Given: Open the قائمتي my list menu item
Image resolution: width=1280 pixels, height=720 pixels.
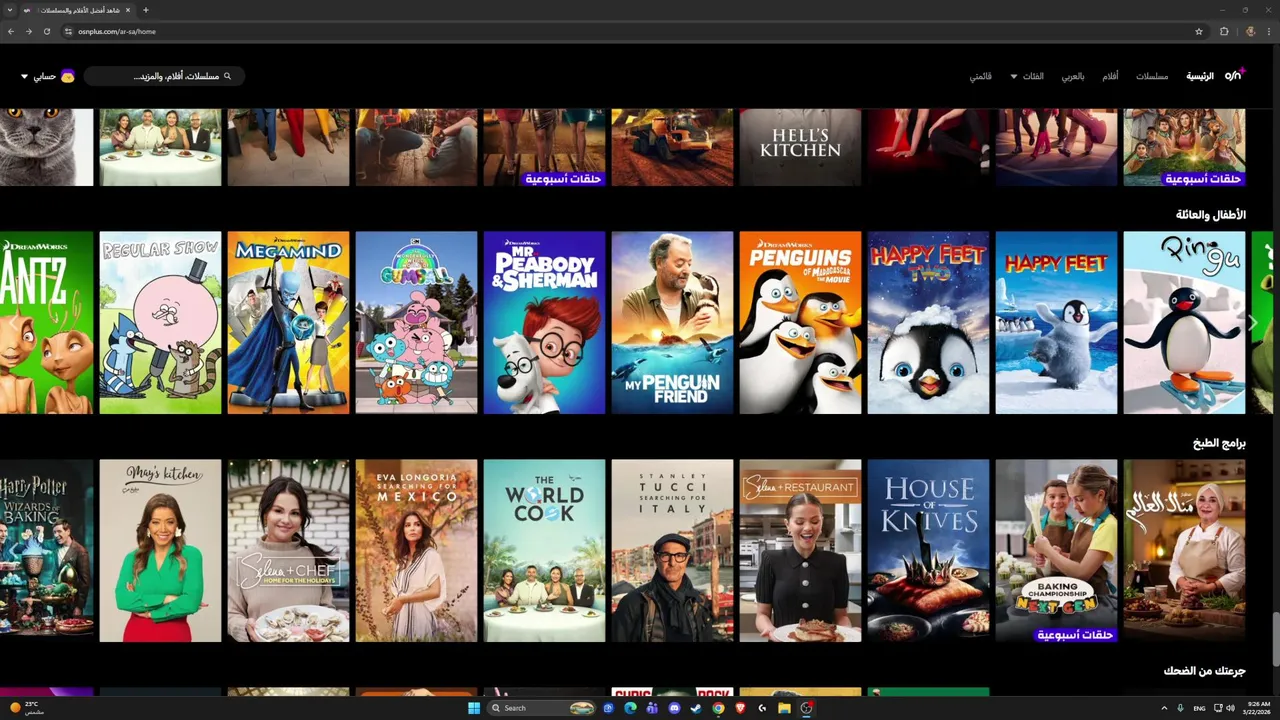Looking at the screenshot, I should (x=980, y=76).
